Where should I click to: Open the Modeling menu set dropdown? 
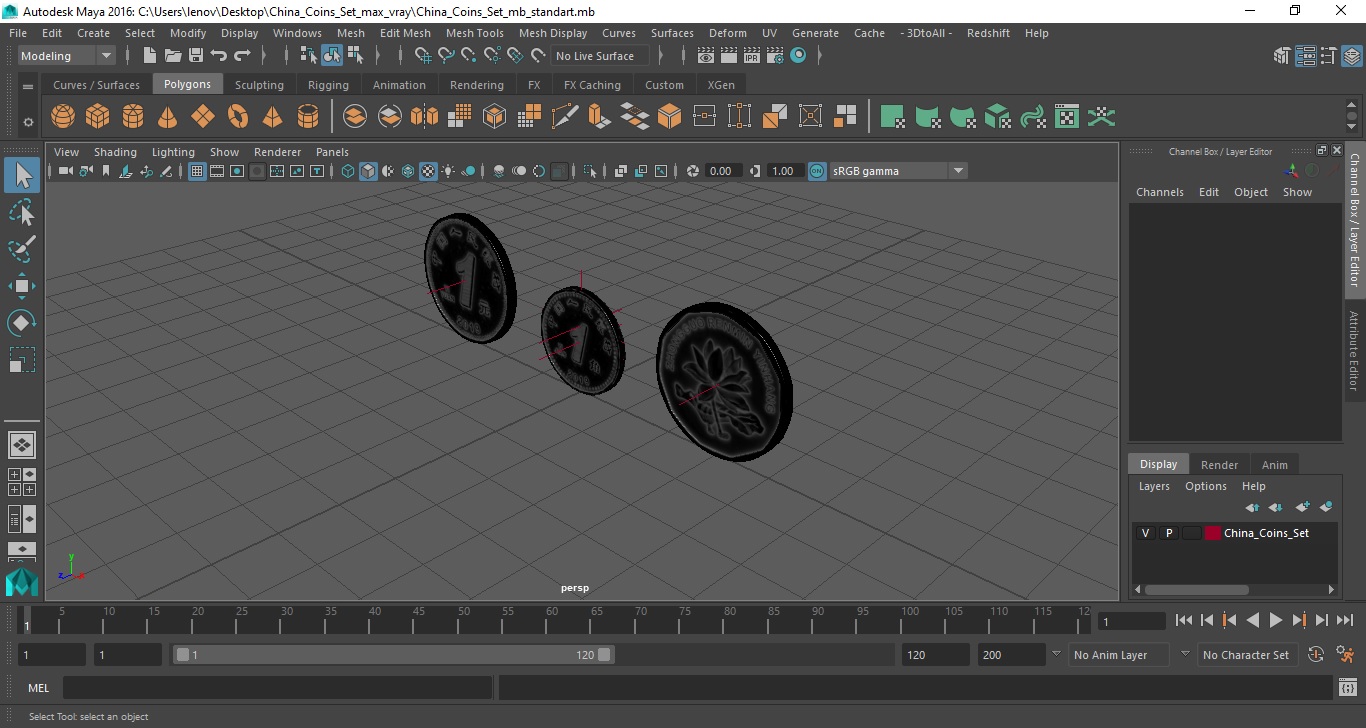point(66,56)
